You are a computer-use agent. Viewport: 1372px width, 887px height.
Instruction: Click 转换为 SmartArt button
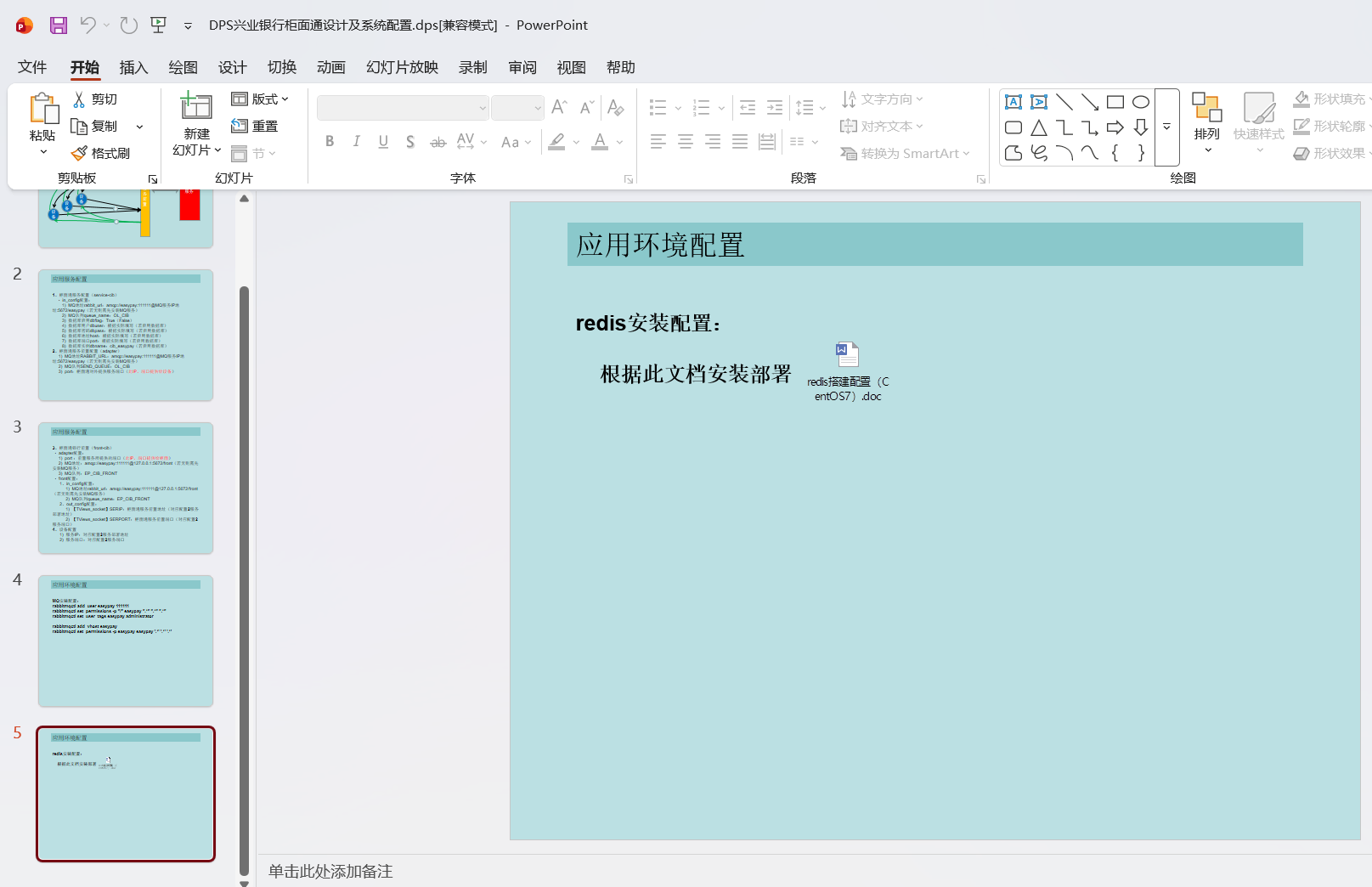pyautogui.click(x=905, y=154)
